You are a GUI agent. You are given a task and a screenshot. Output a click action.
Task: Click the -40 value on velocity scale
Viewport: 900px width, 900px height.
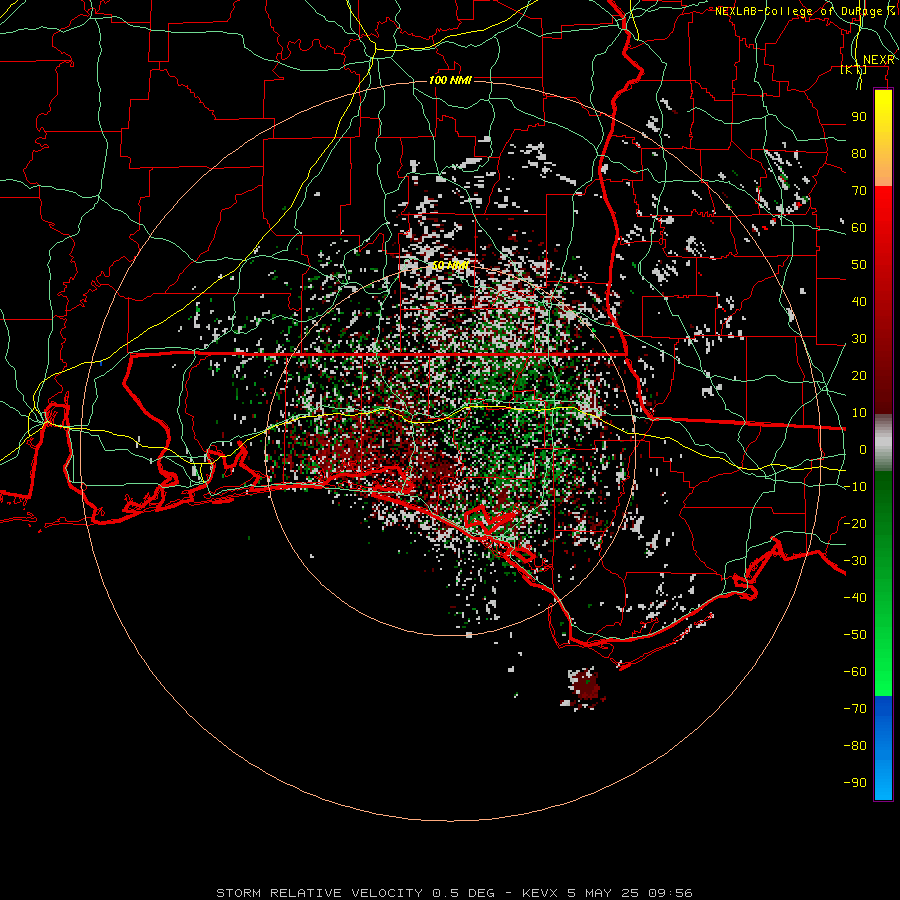(855, 598)
